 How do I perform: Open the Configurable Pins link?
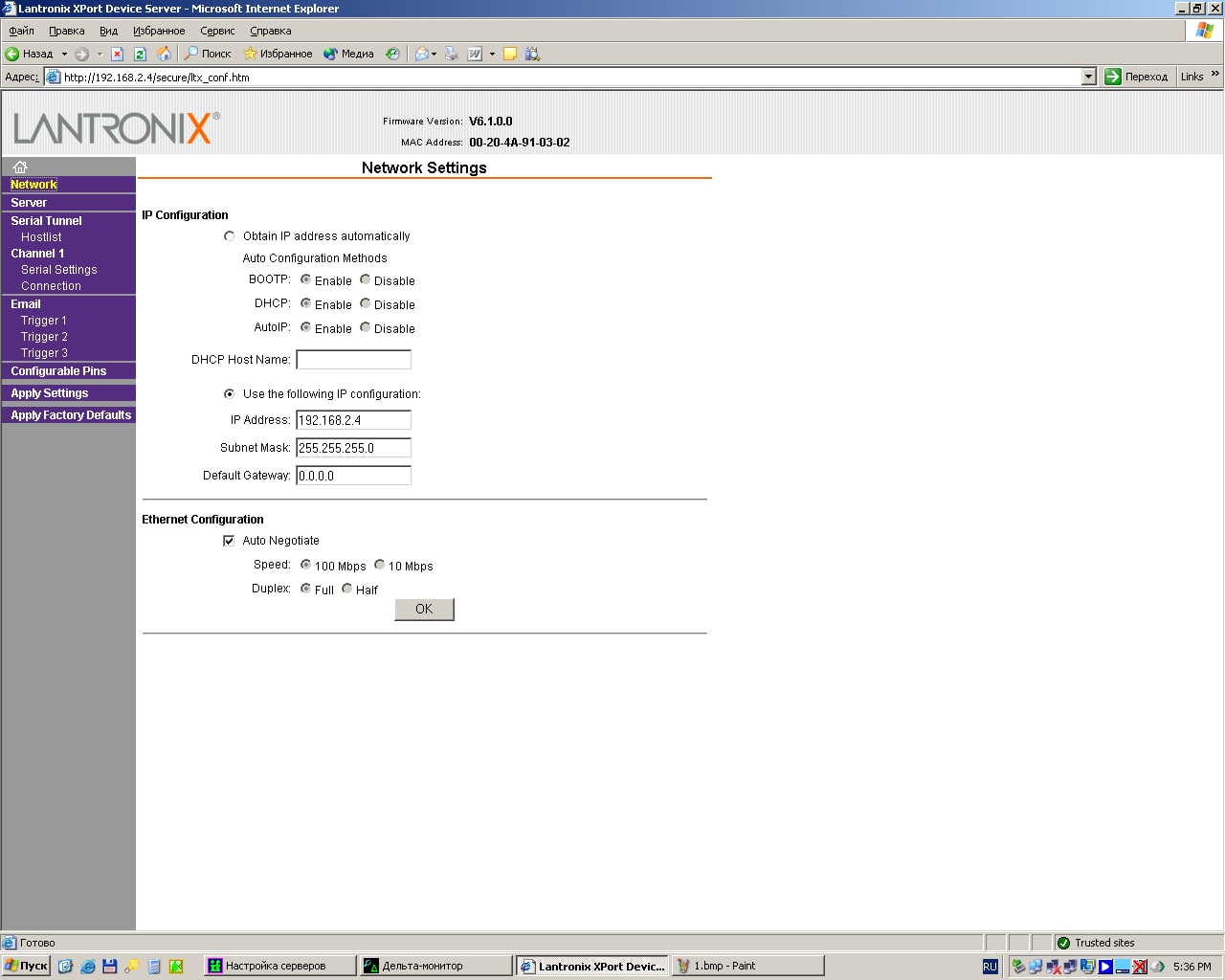[x=58, y=371]
